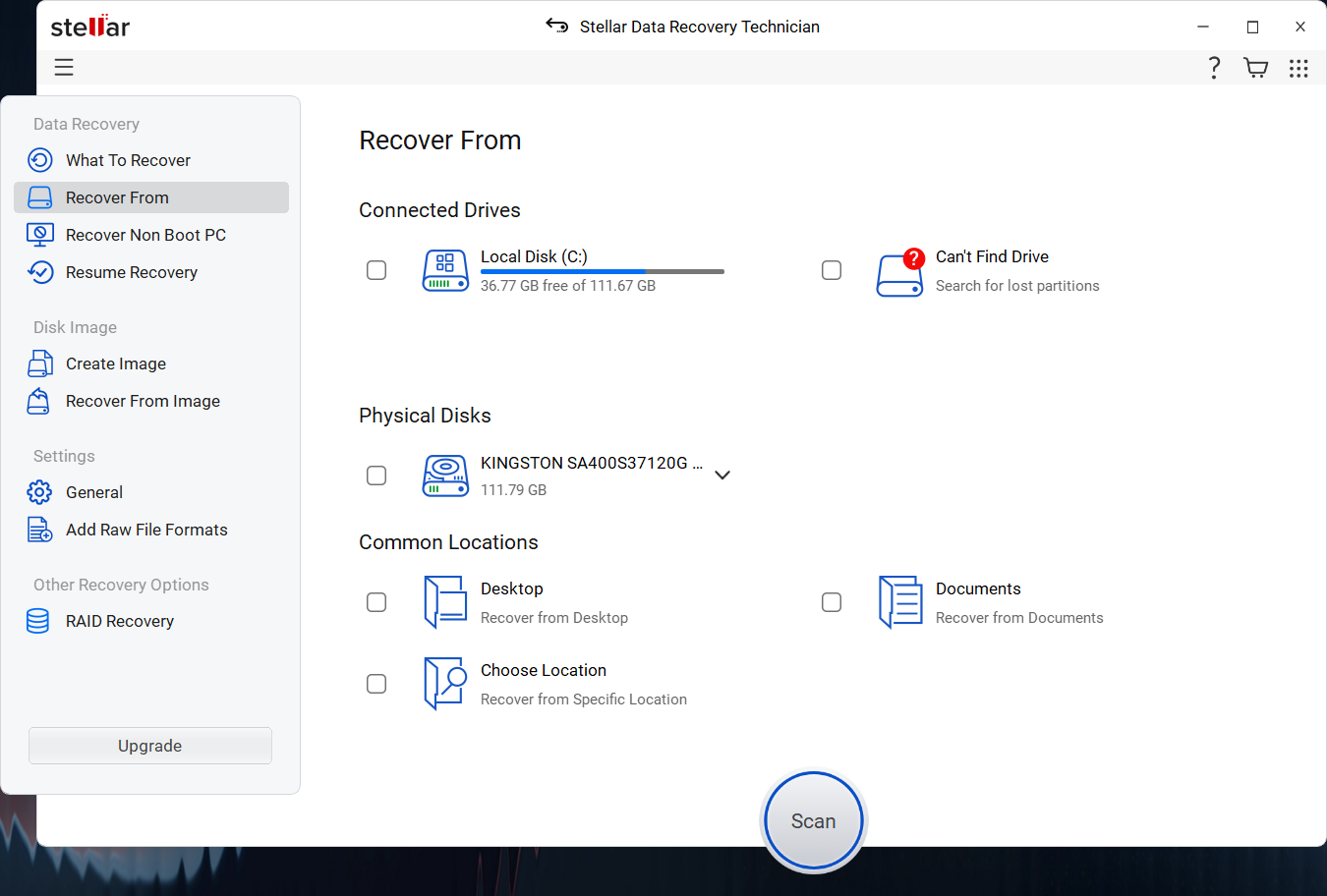Click the Recover From Image icon
The image size is (1327, 896).
click(40, 401)
